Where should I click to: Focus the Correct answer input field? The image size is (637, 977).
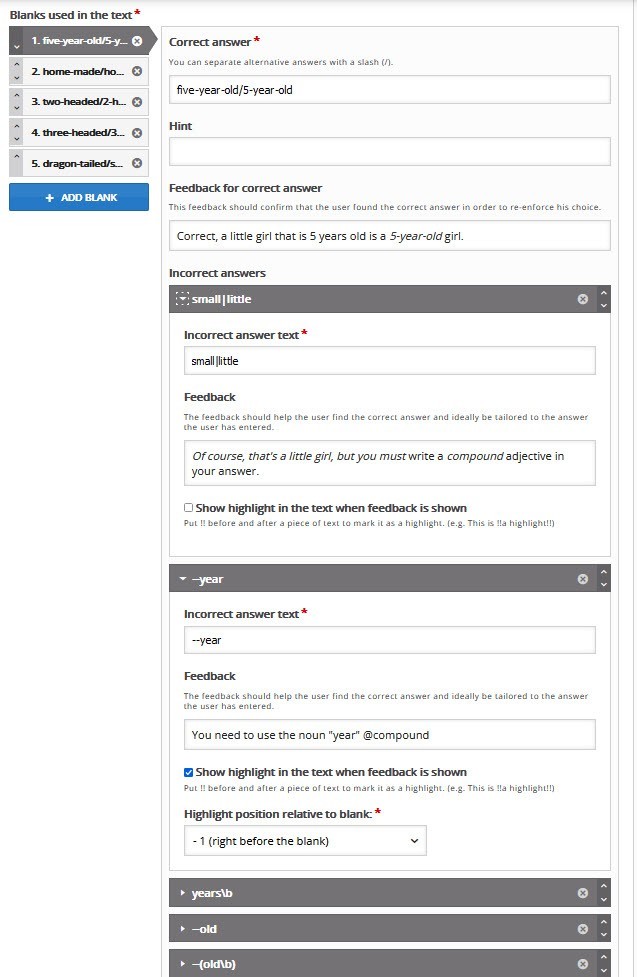(x=389, y=89)
